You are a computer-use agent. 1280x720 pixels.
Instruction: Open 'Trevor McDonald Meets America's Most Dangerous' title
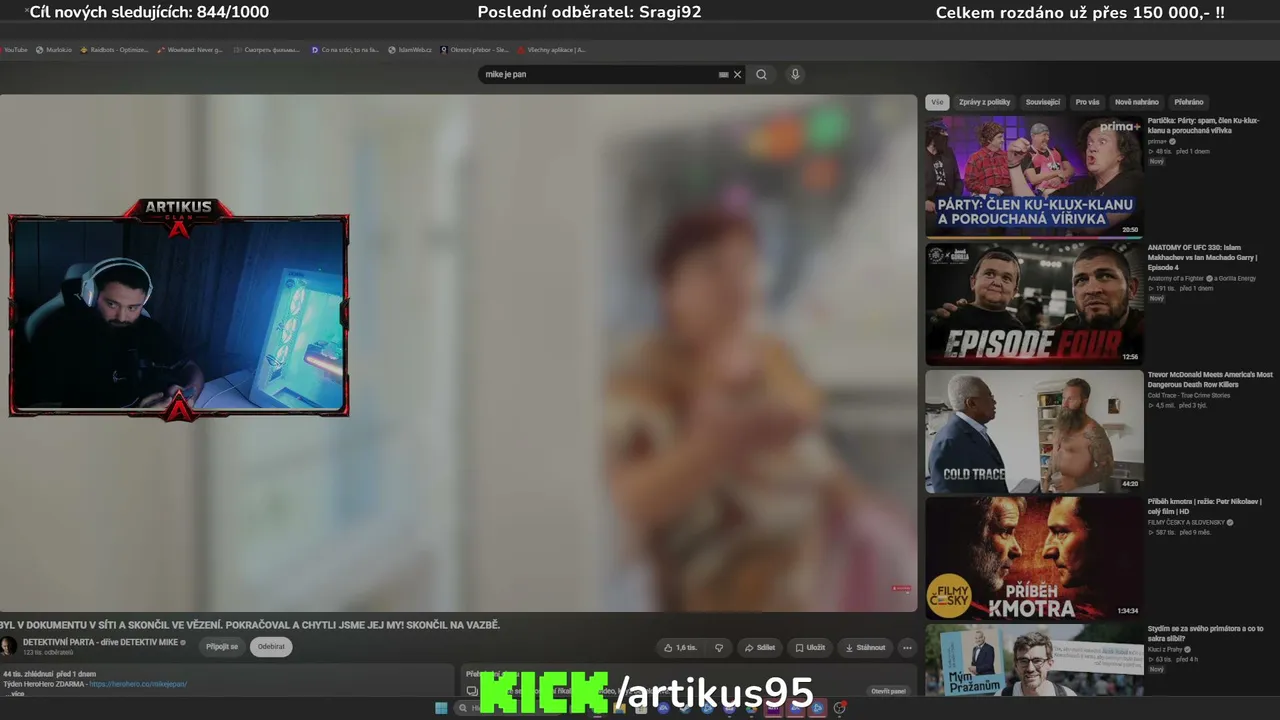coord(1210,379)
